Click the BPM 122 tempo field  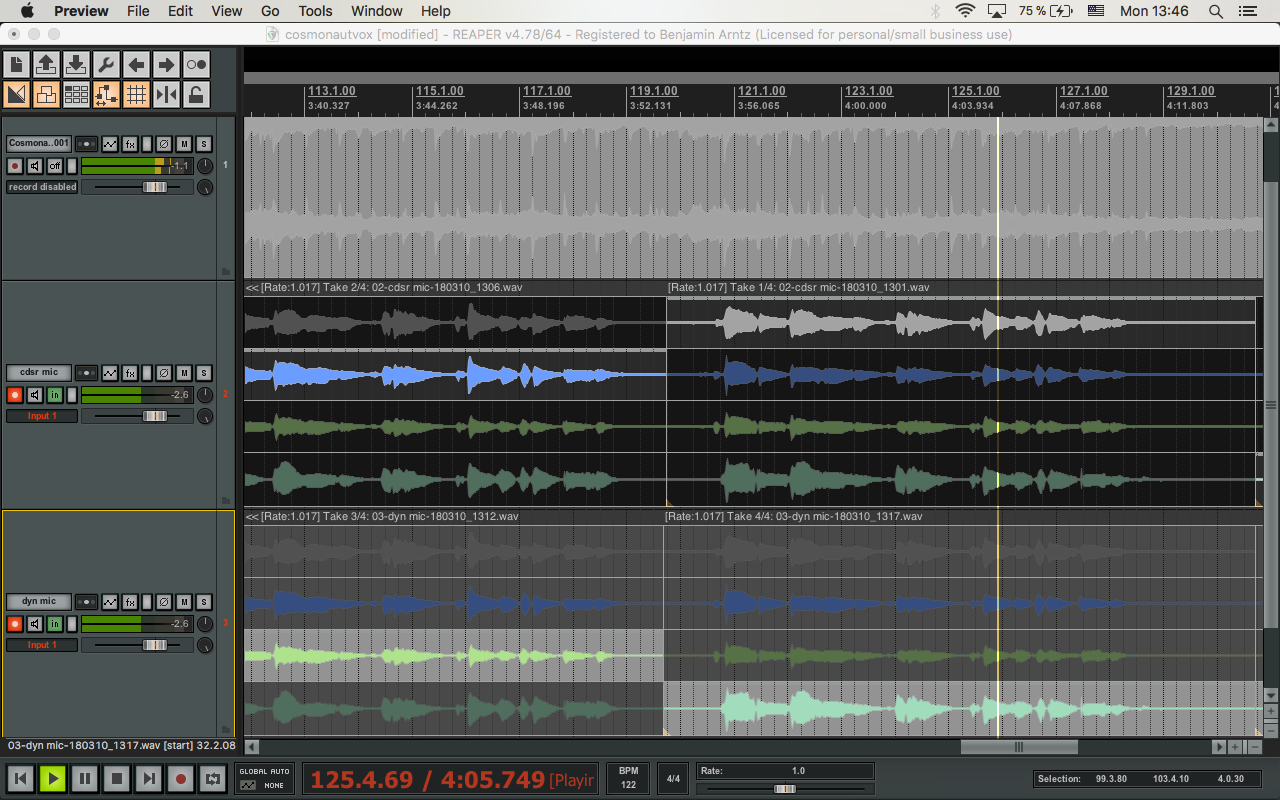coord(629,778)
